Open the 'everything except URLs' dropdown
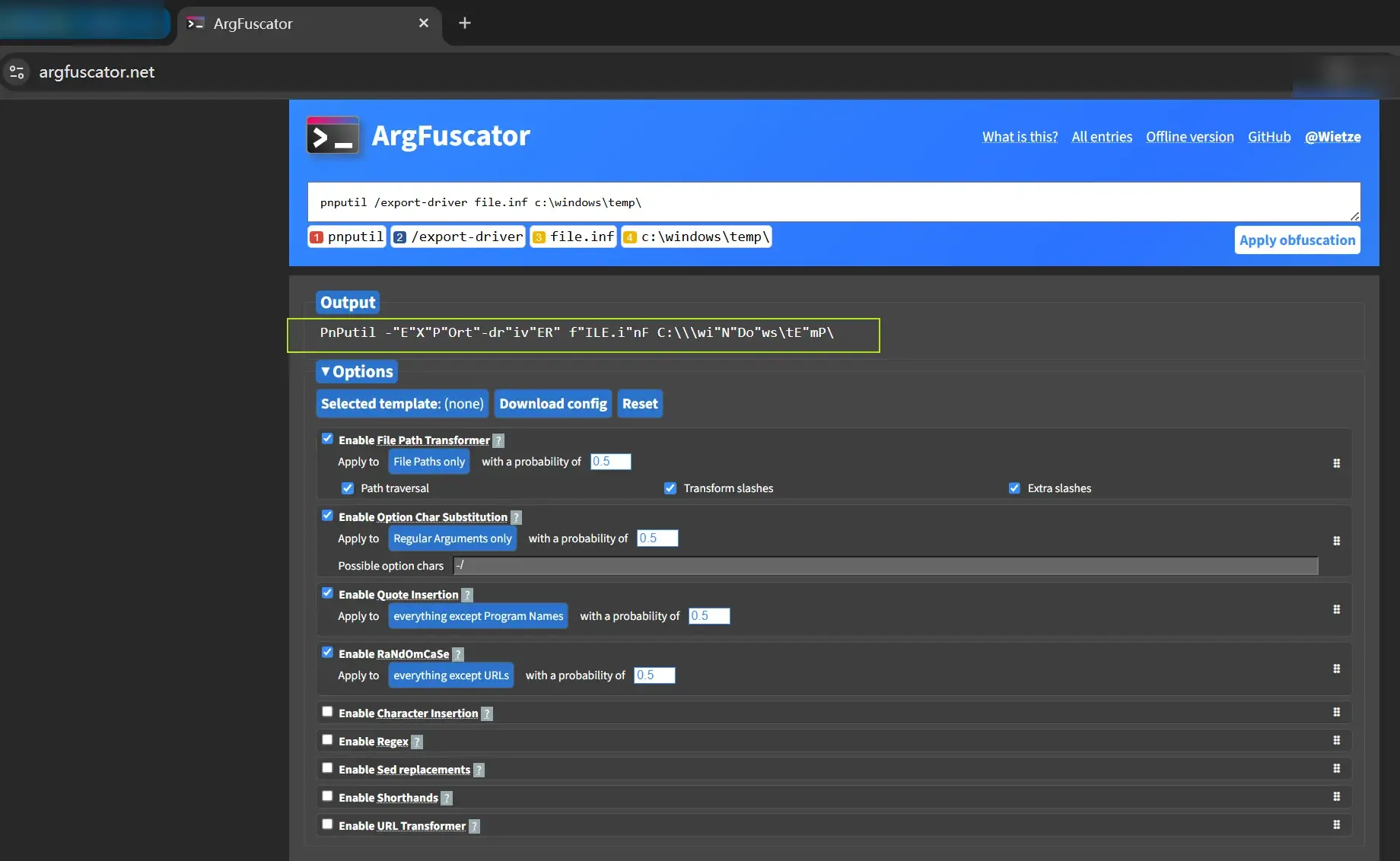 click(451, 675)
